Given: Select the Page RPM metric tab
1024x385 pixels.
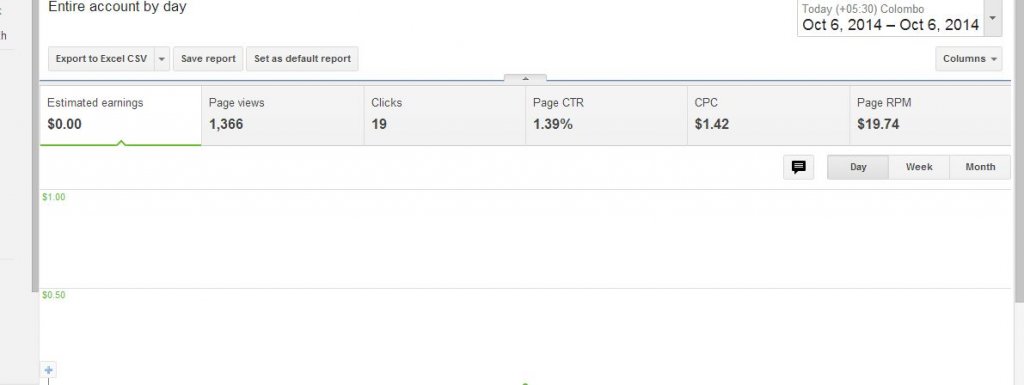Looking at the screenshot, I should 931,116.
